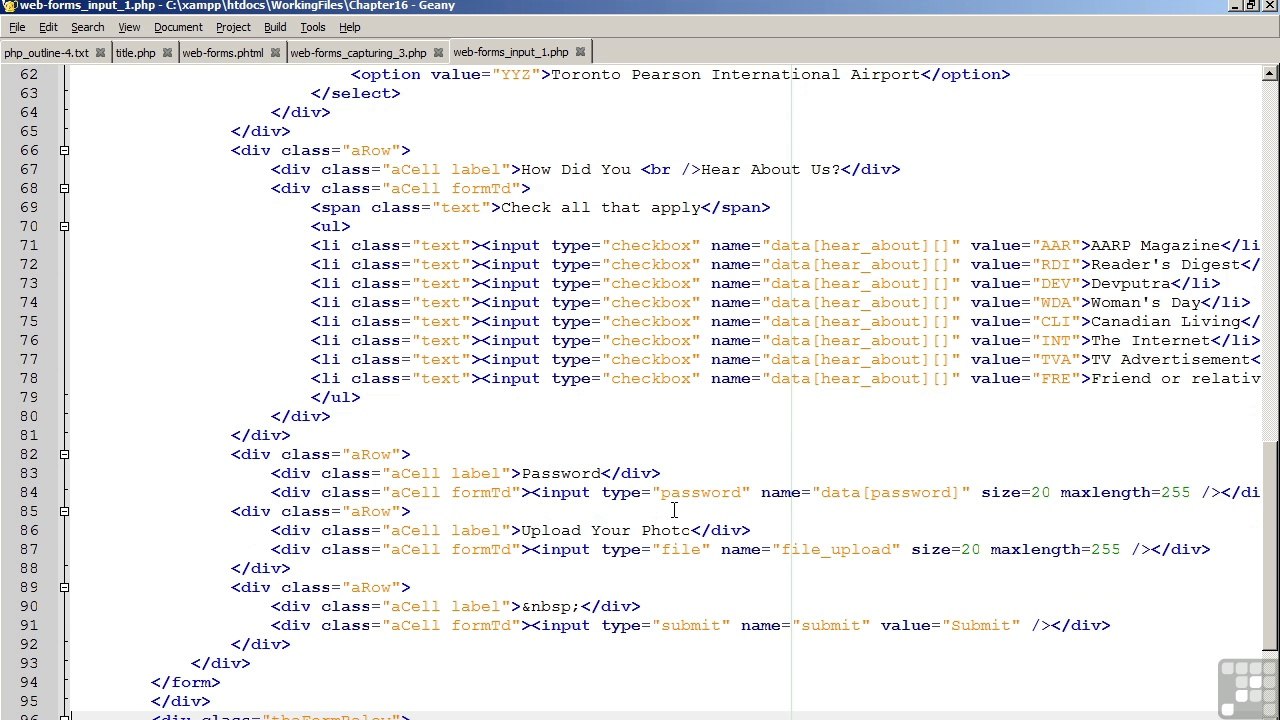Close the title.php tab

point(168,53)
